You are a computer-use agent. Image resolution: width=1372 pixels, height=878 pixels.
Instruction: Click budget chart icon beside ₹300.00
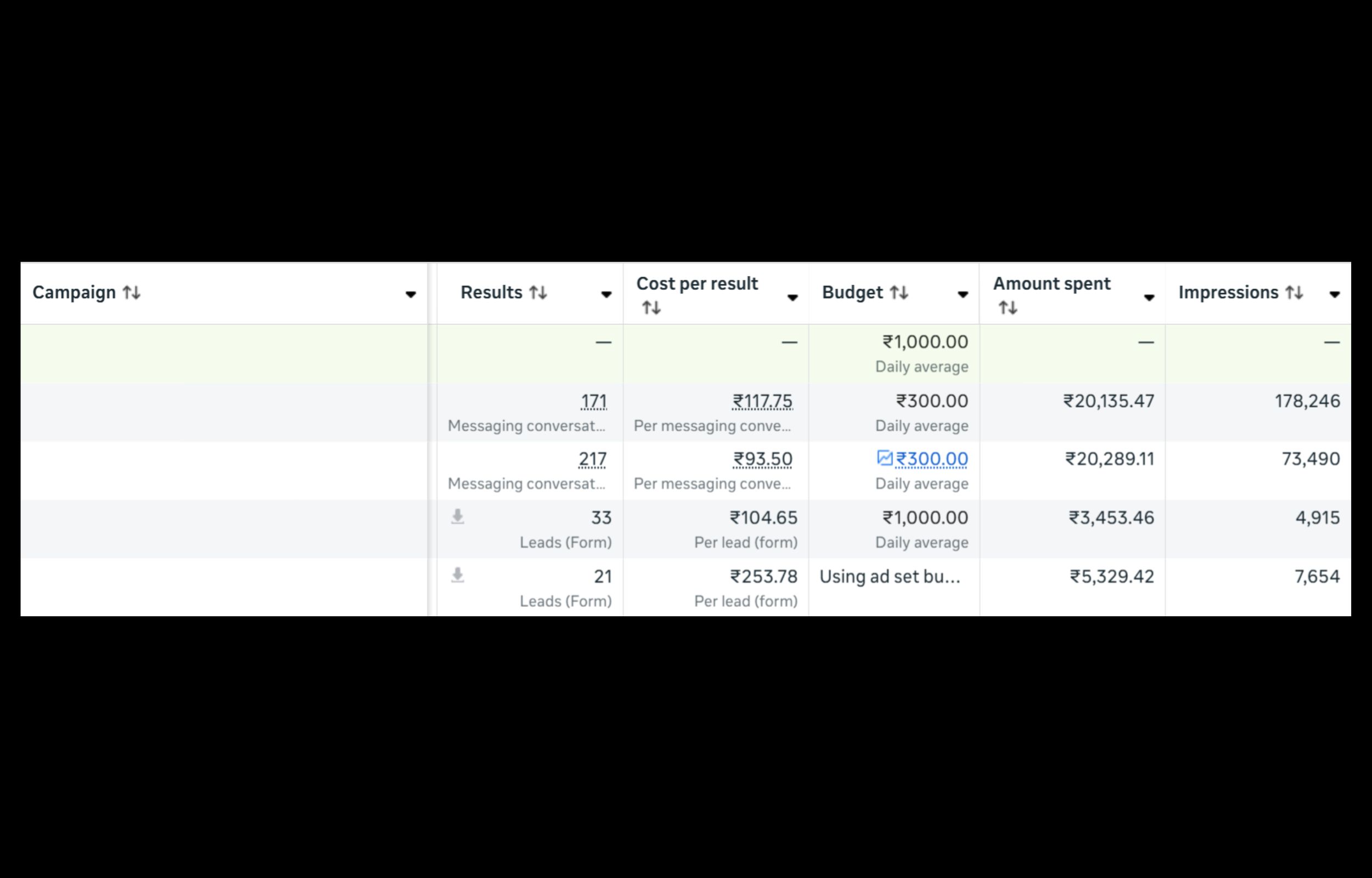pos(884,458)
